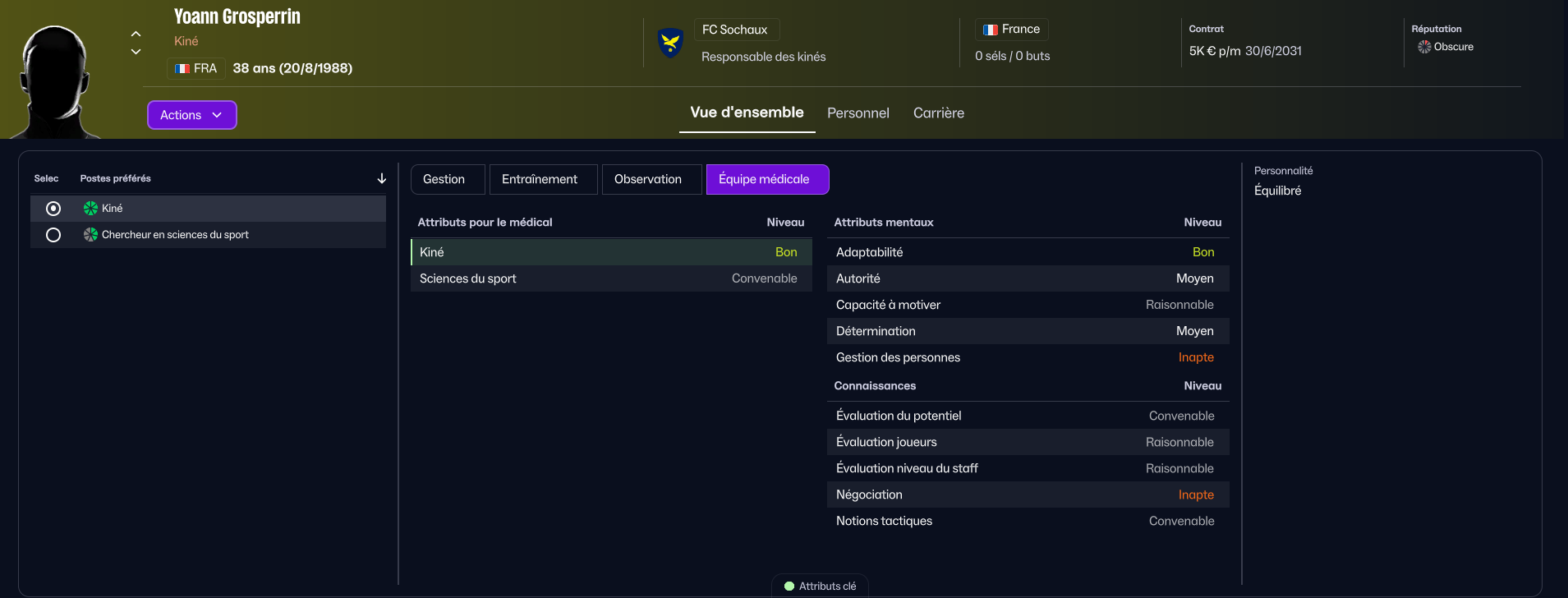Open the Carrière tab

938,113
